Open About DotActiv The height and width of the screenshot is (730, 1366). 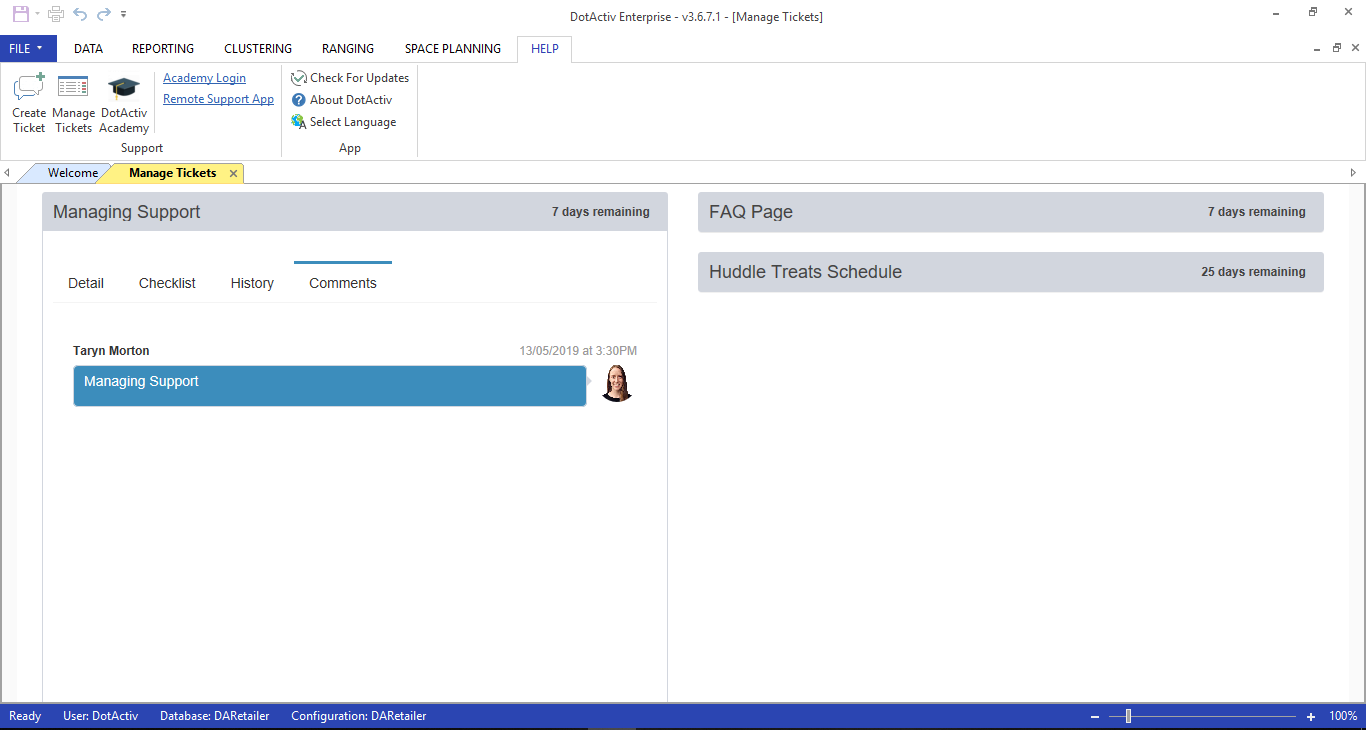pos(342,100)
